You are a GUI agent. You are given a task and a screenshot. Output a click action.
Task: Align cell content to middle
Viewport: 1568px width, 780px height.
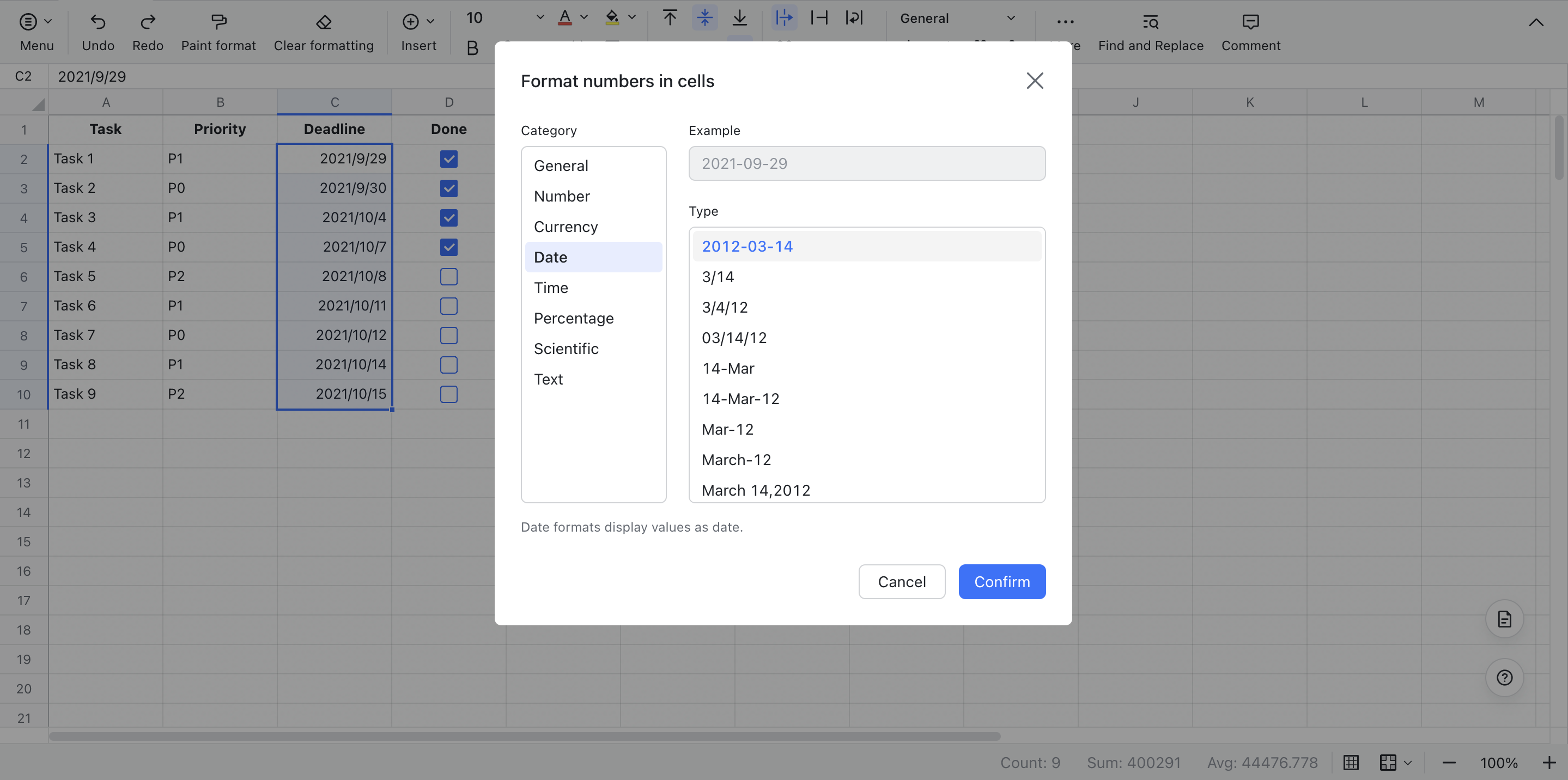tap(704, 17)
